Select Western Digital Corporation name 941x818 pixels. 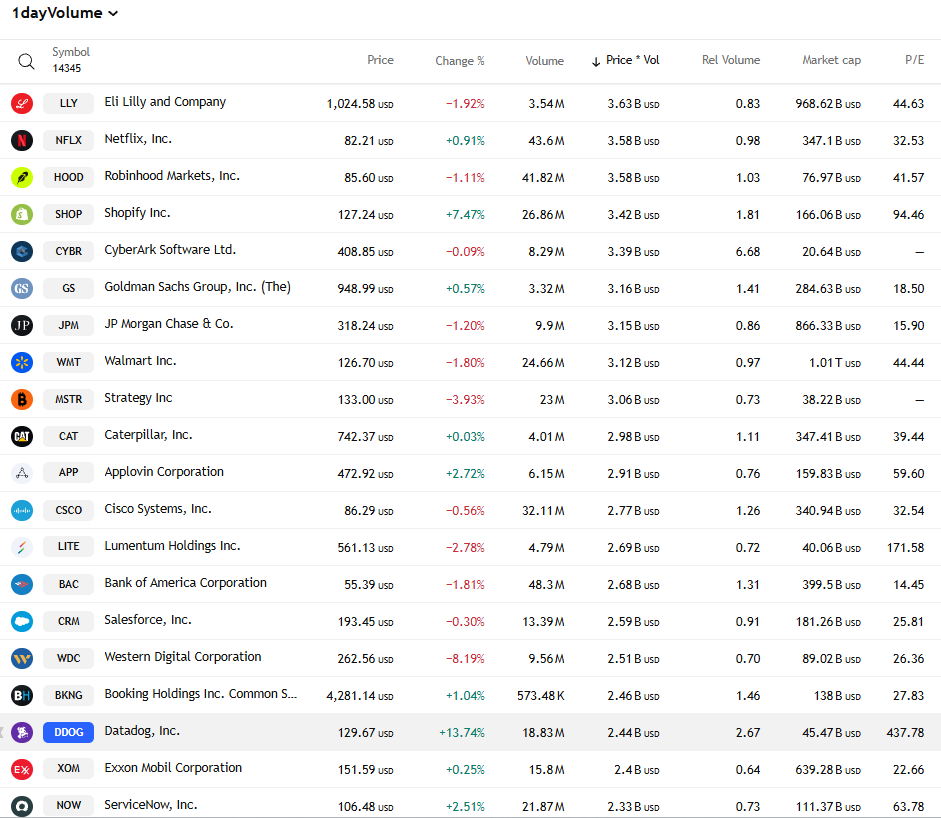coord(182,657)
